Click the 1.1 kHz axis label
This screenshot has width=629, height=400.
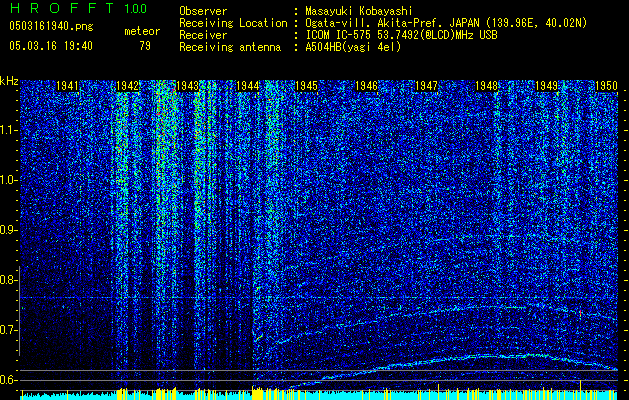pyautogui.click(x=9, y=129)
